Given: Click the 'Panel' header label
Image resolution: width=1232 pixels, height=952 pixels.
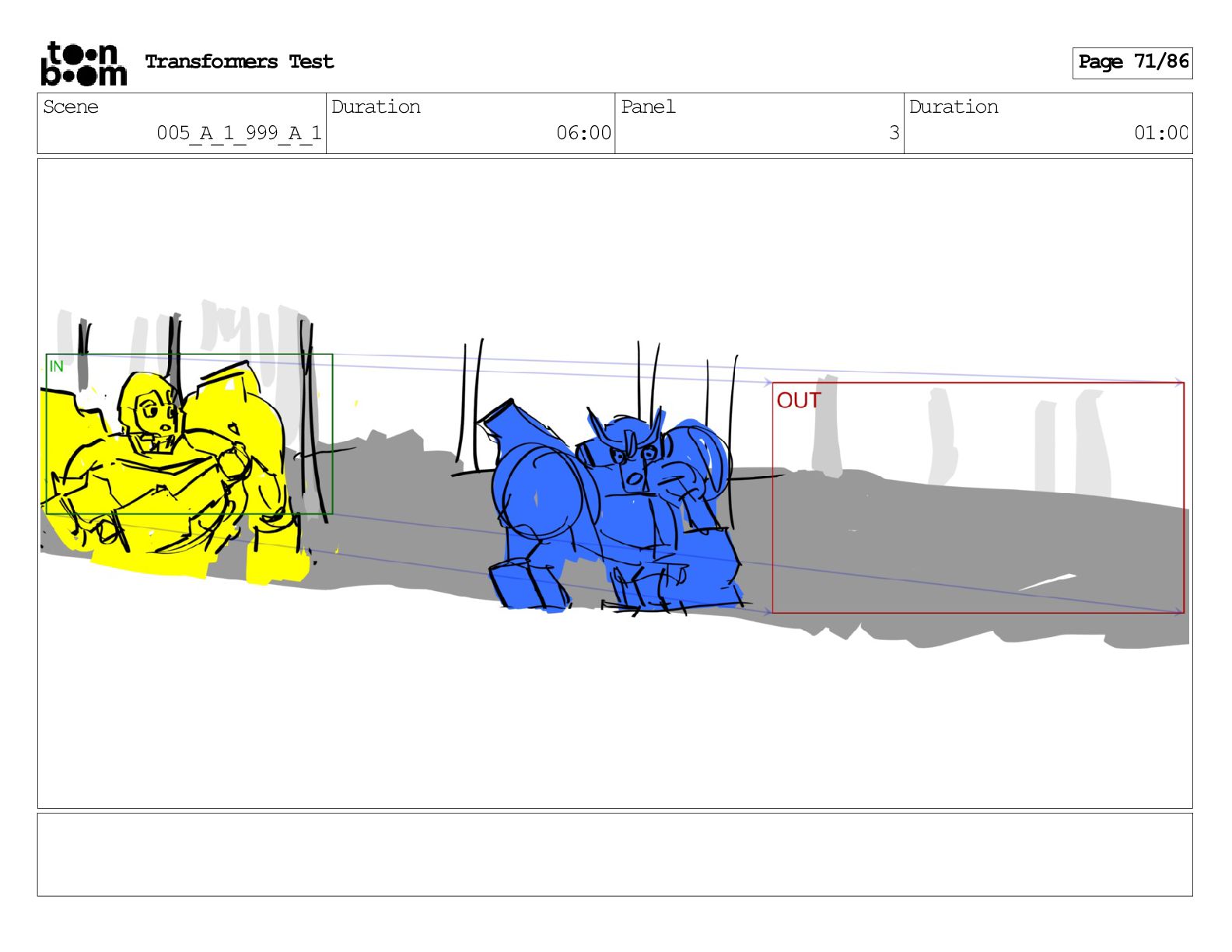Looking at the screenshot, I should click(648, 107).
